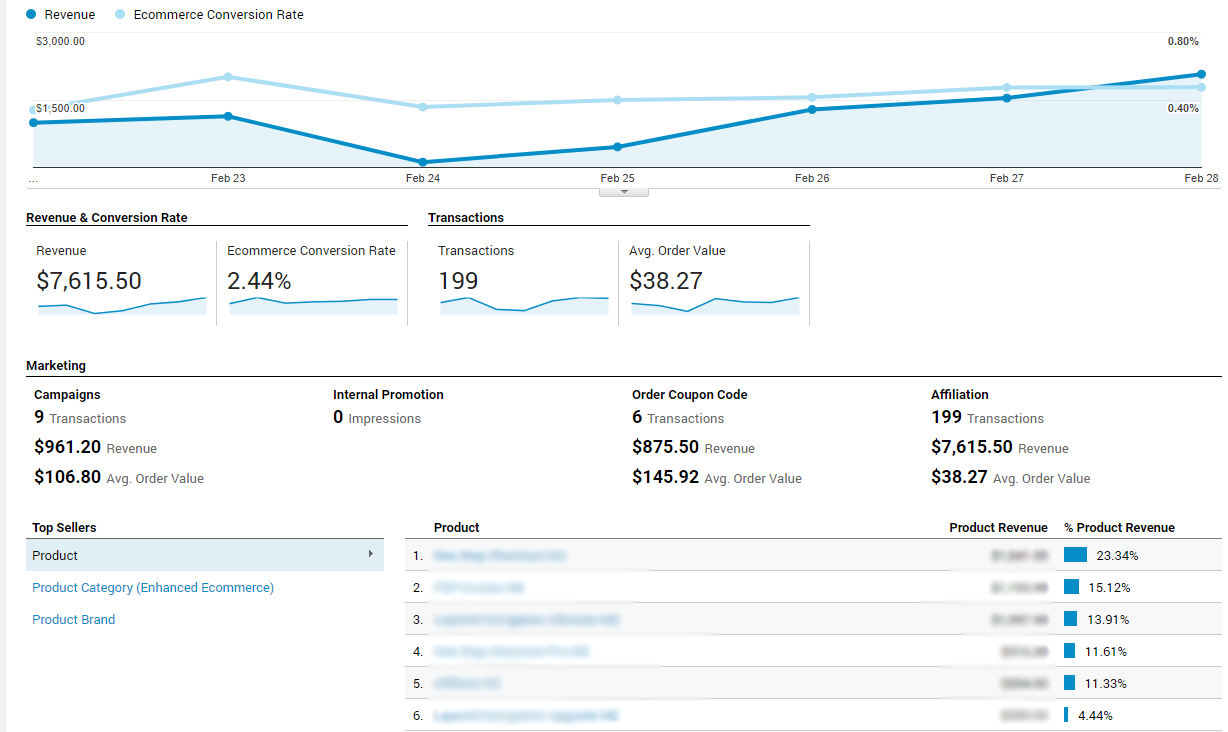Select the Feb 27 Conversion Rate data point
Viewport: 1228px width, 732px height.
(1006, 88)
